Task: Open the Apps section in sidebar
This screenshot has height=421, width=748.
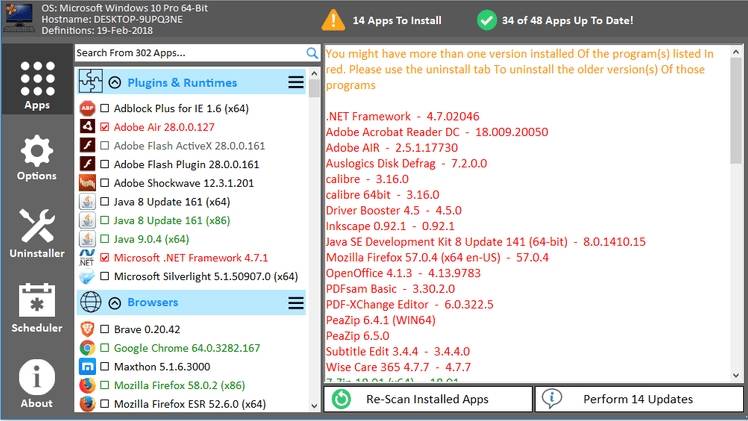Action: click(37, 80)
